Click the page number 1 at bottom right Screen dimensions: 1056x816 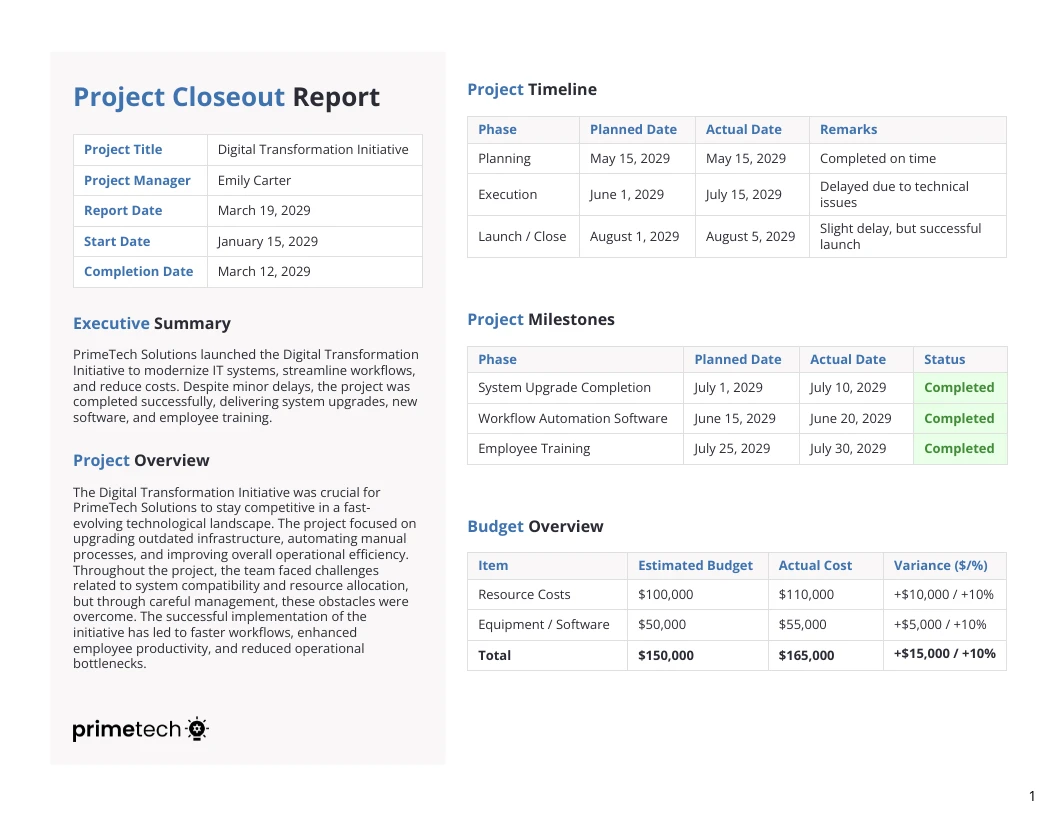click(1031, 795)
